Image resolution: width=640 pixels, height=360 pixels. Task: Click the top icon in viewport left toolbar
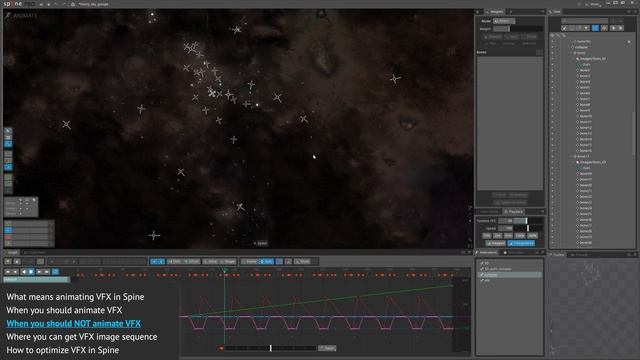tap(8, 131)
